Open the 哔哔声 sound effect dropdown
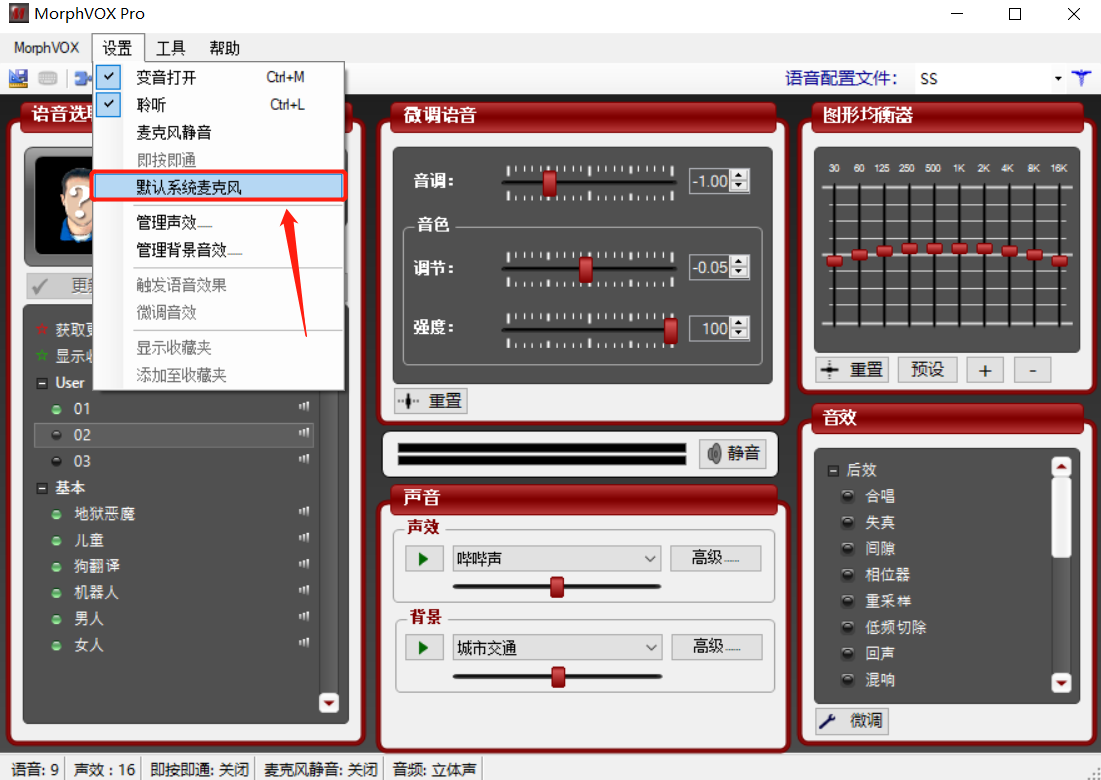Image resolution: width=1101 pixels, height=780 pixels. click(556, 558)
